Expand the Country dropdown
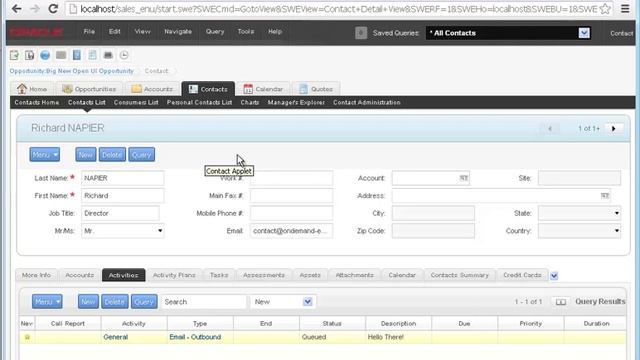The width and height of the screenshot is (640, 360). pyautogui.click(x=616, y=231)
